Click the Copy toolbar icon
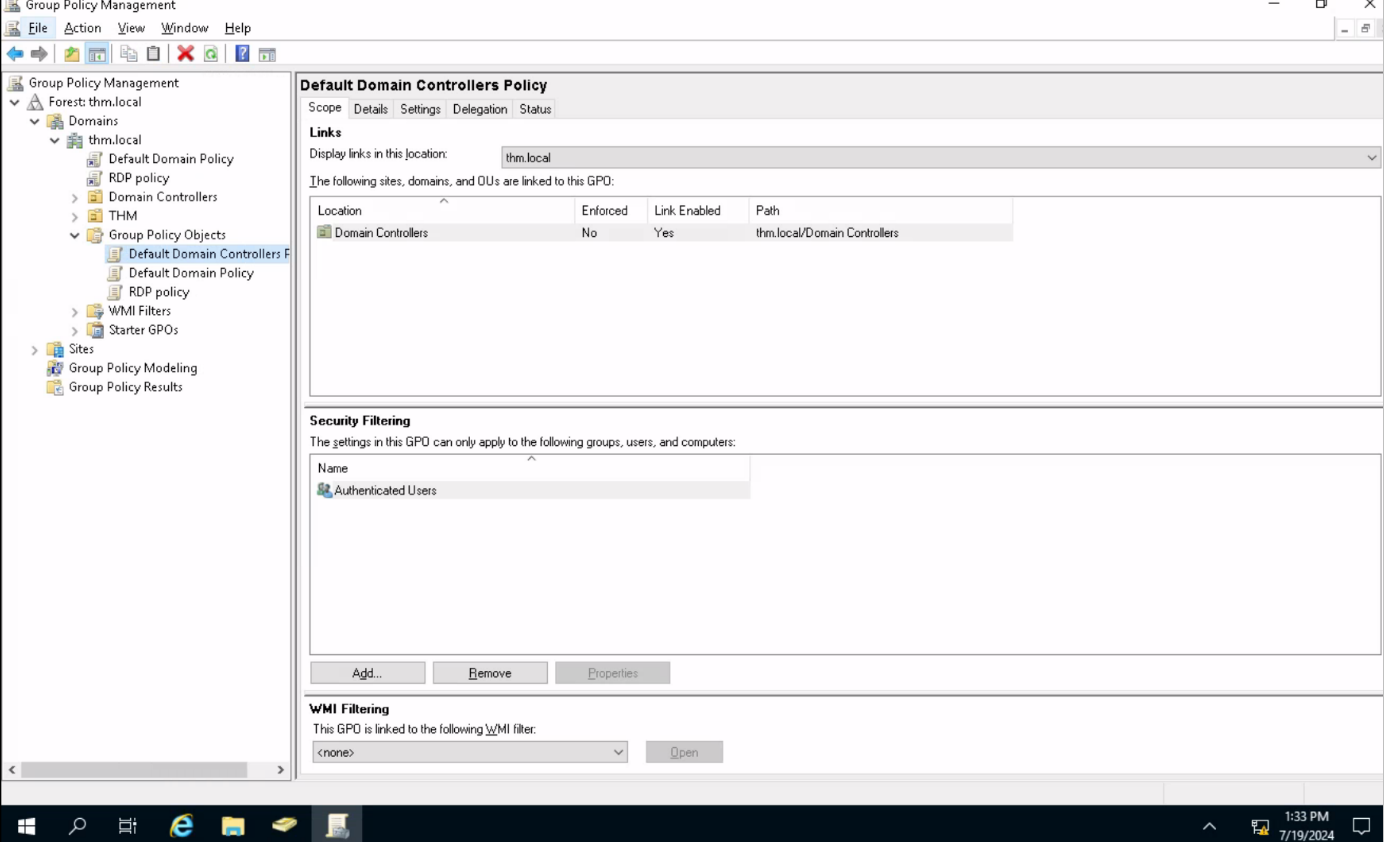 (129, 54)
